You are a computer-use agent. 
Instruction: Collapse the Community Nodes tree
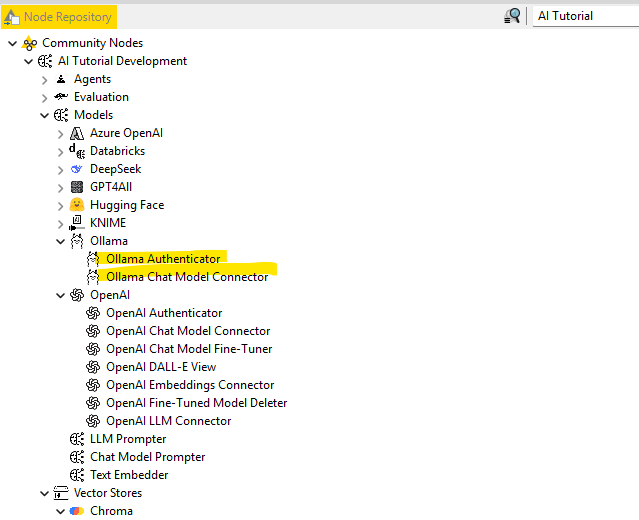pyautogui.click(x=13, y=43)
